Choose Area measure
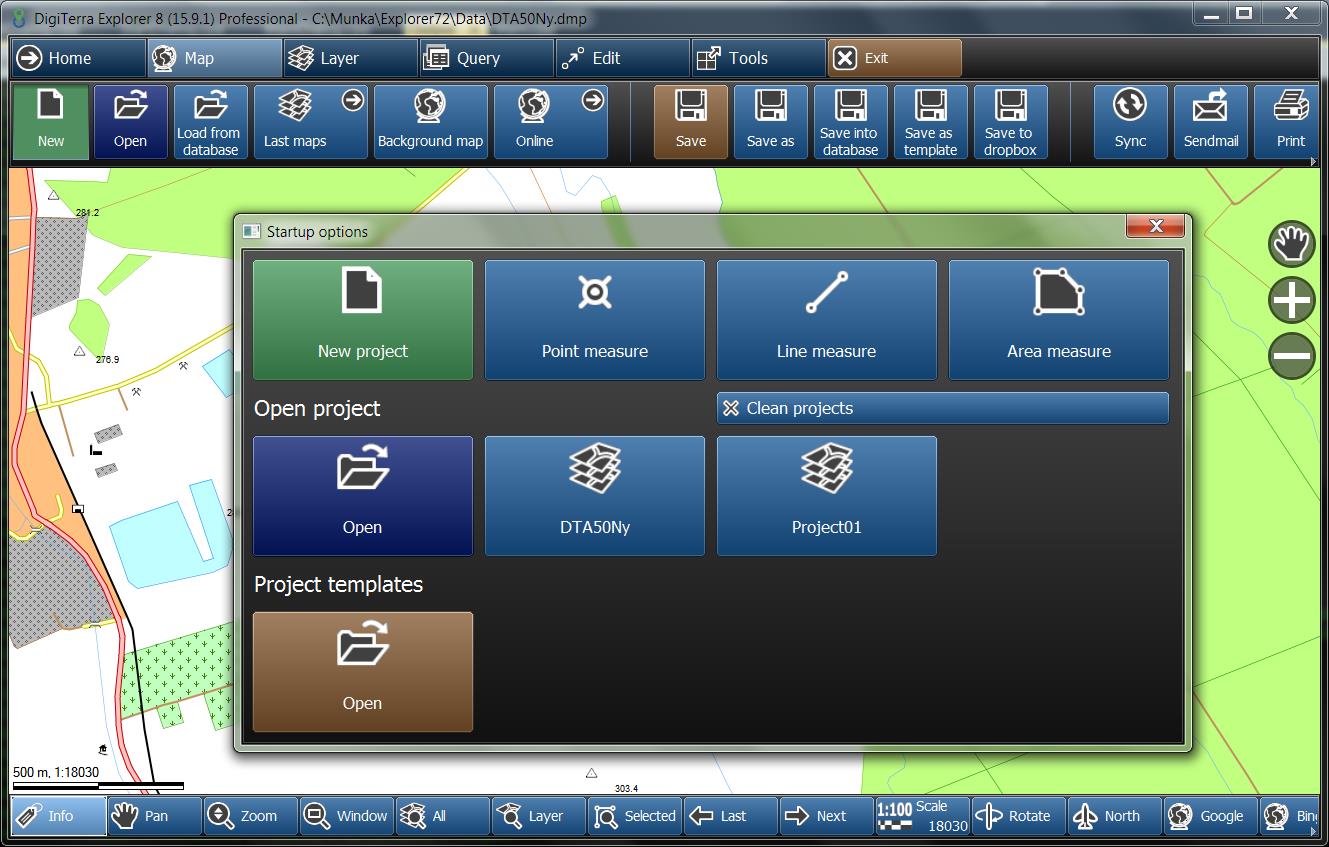This screenshot has height=847, width=1329. point(1059,320)
